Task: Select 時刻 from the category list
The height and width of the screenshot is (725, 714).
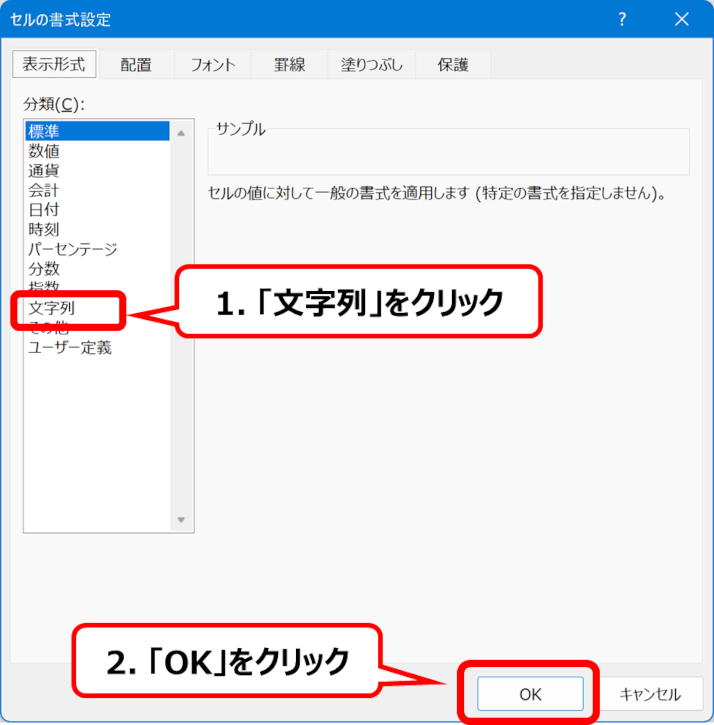Action: [44, 229]
